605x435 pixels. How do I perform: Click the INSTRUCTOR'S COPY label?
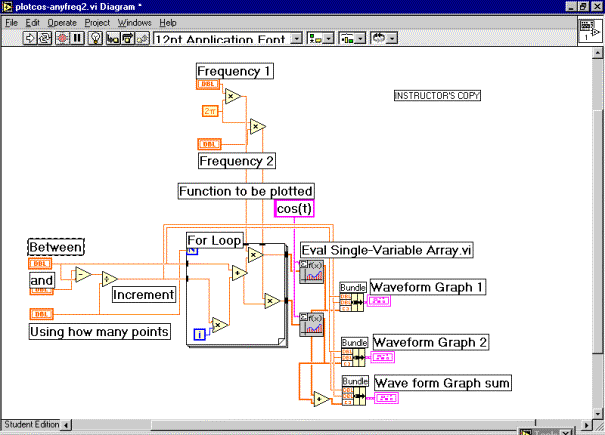[x=437, y=96]
